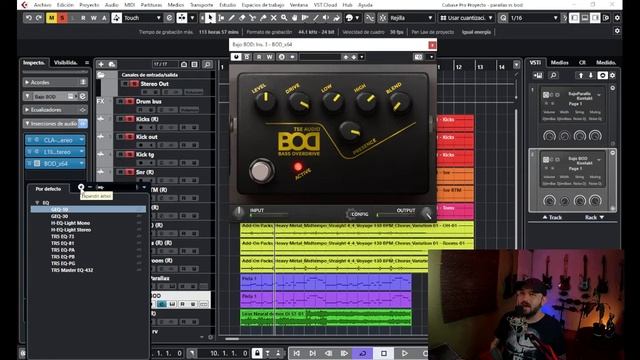Viewport: 640px width, 360px height.
Task: Switch to the Medios tab in right zone
Action: tap(559, 62)
